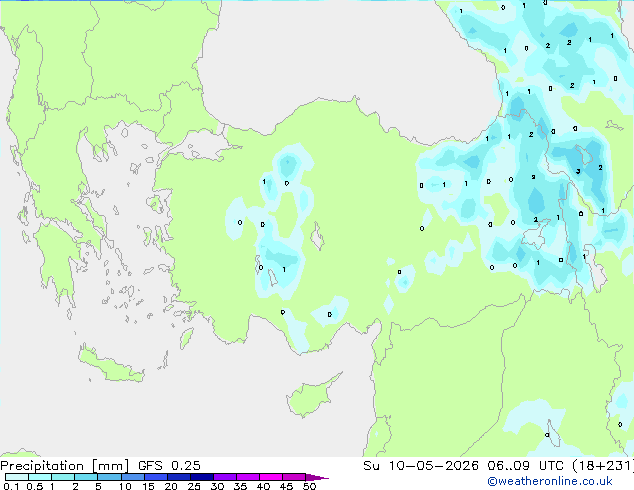Click the "Precipitation [mm]" title label
Screen dimensions: 634x490
point(64,465)
